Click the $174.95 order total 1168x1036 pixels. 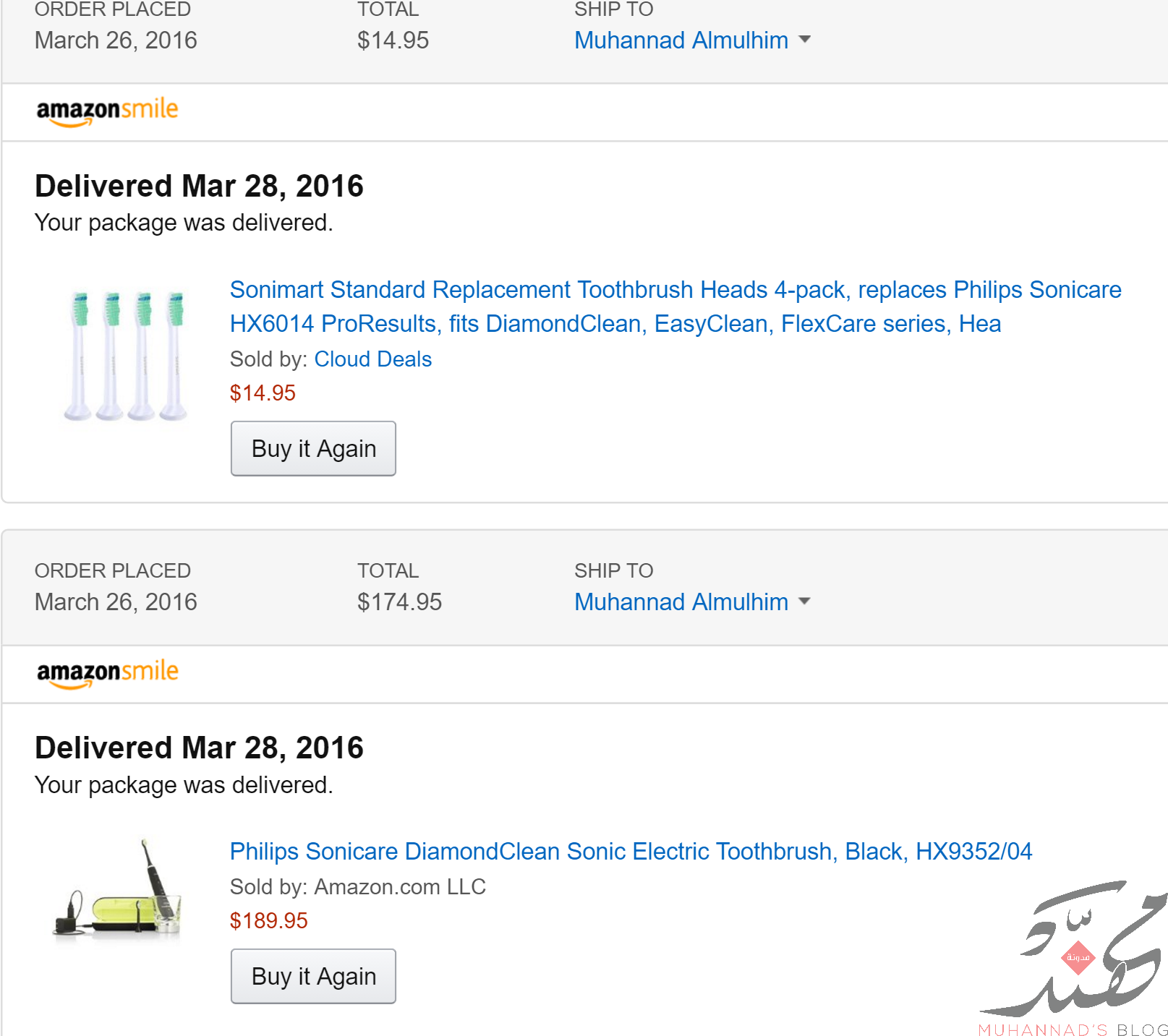coord(399,602)
